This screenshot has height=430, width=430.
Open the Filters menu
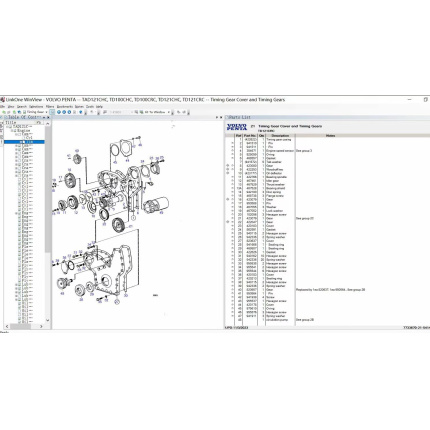pyautogui.click(x=50, y=107)
